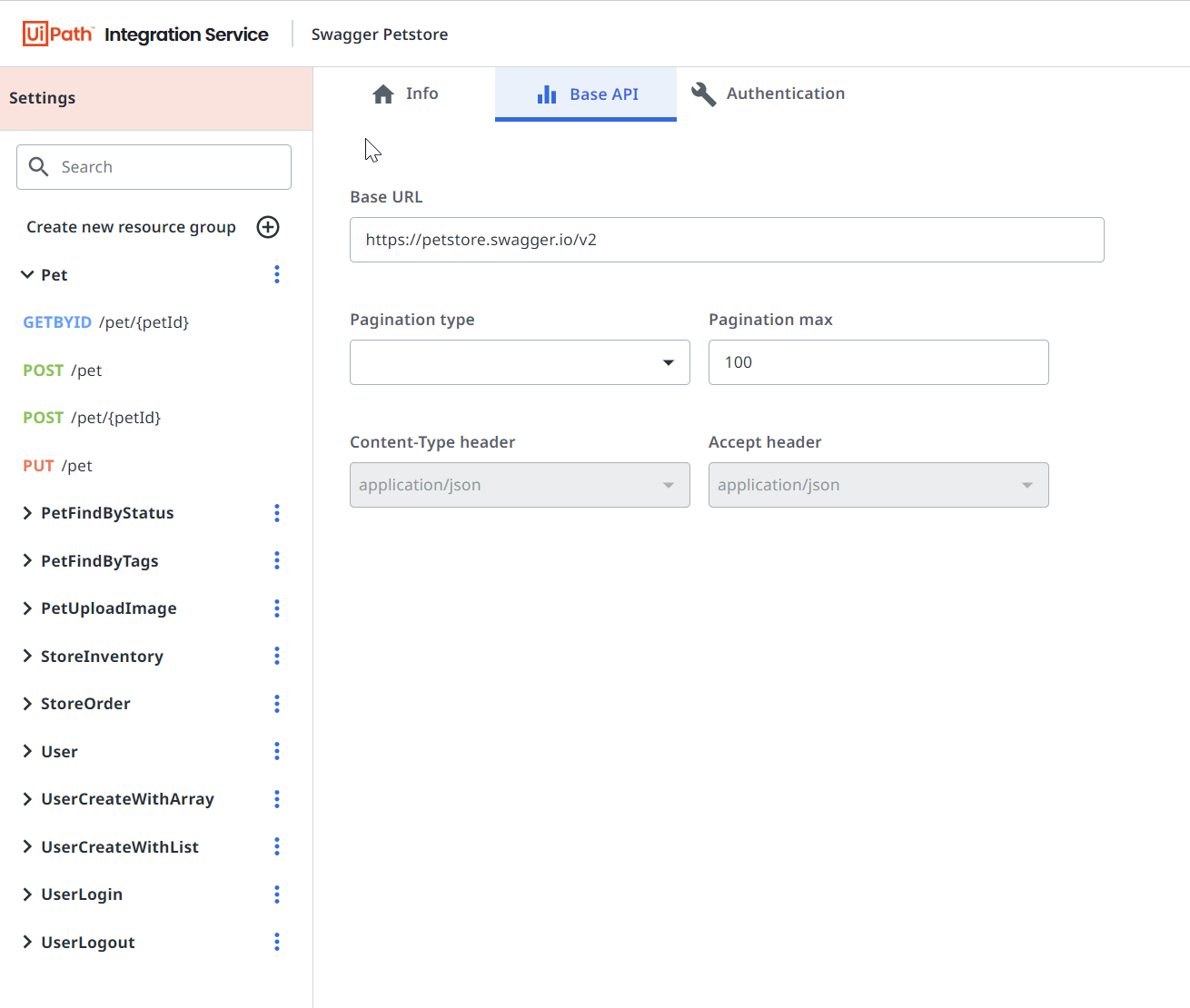
Task: Select PUT /pet resource
Action: pos(58,466)
